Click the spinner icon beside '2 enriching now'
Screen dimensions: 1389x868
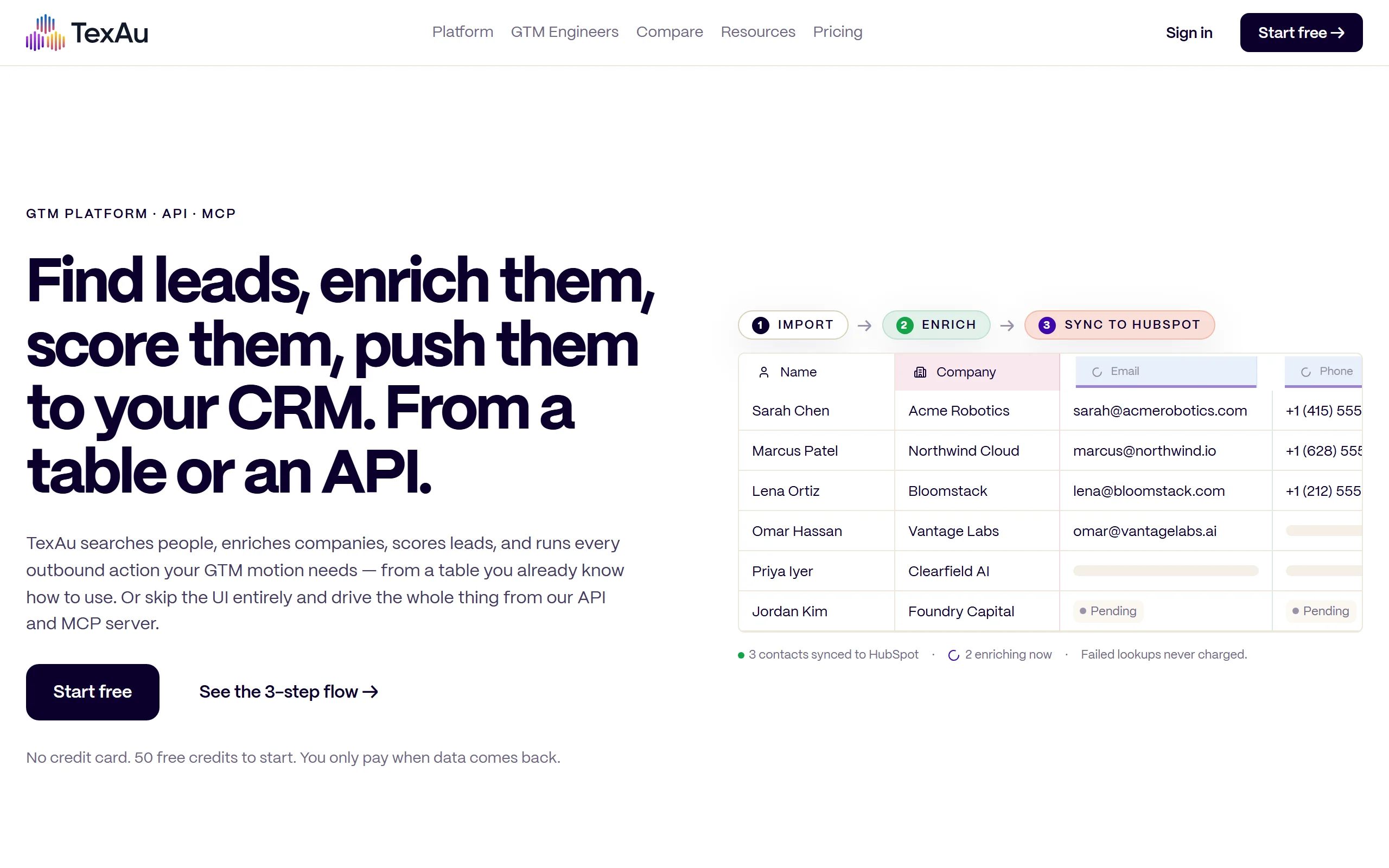(x=953, y=655)
